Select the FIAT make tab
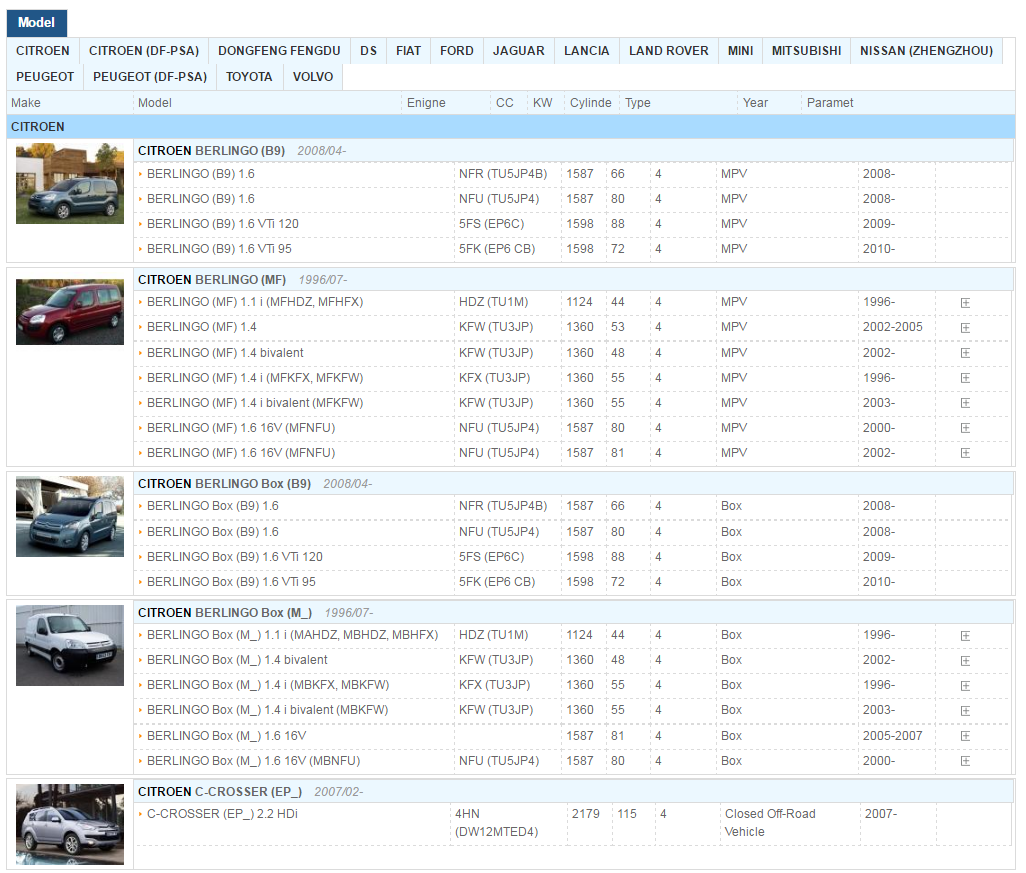This screenshot has width=1026, height=873. click(x=408, y=51)
